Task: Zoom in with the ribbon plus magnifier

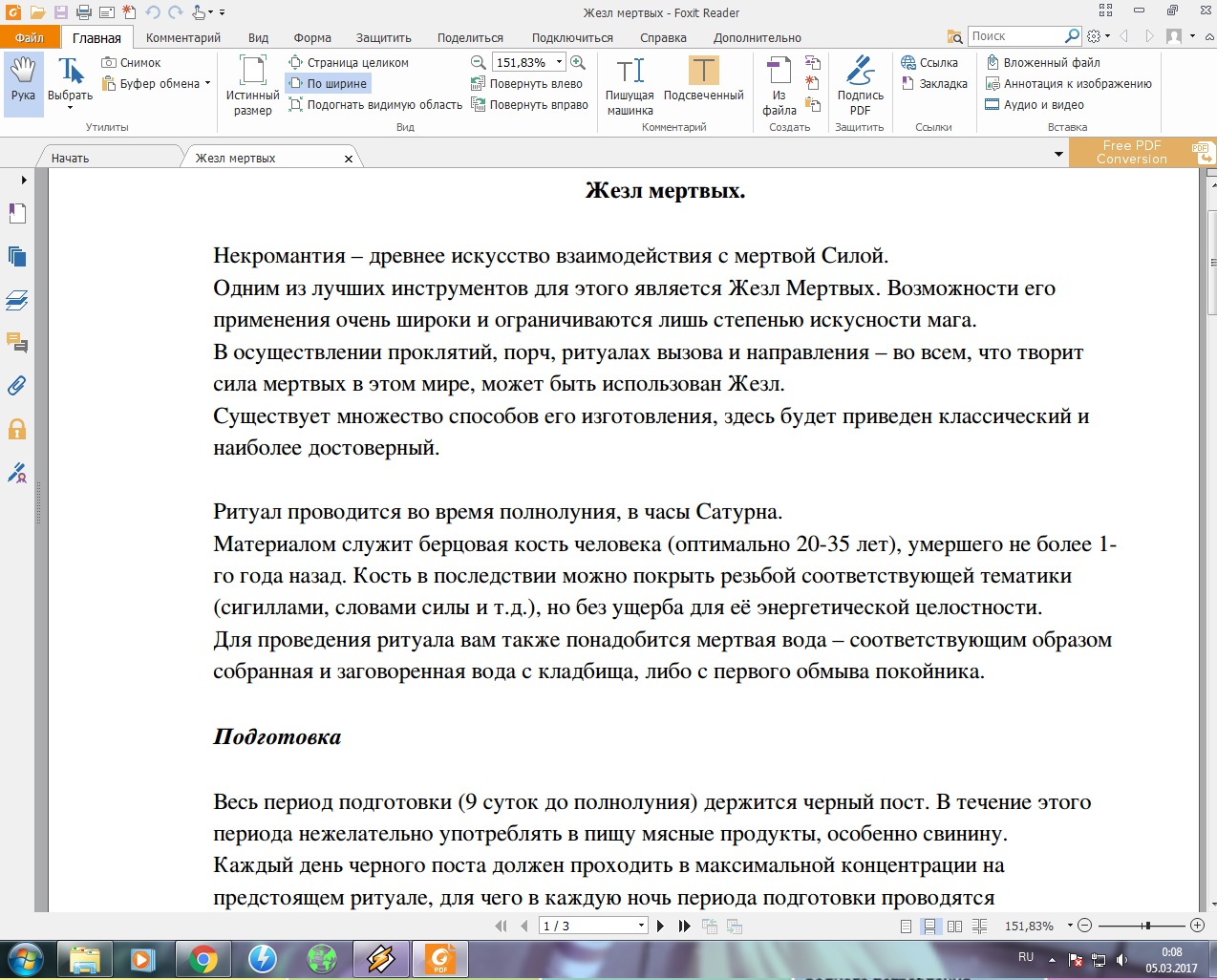Action: (578, 63)
